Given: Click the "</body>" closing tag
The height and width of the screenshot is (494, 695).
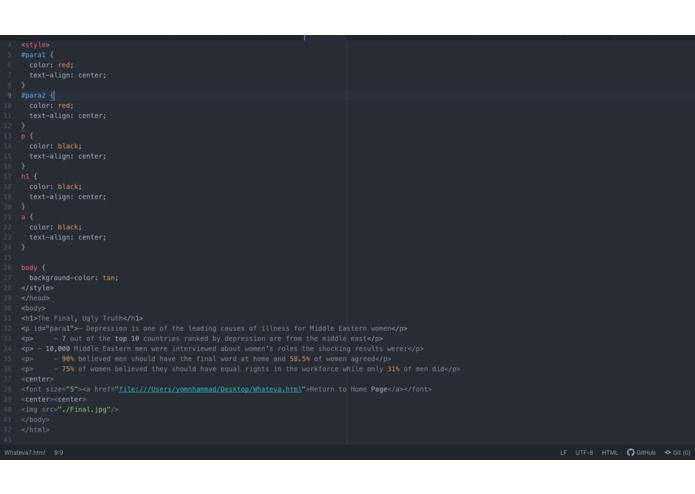Looking at the screenshot, I should point(35,420).
